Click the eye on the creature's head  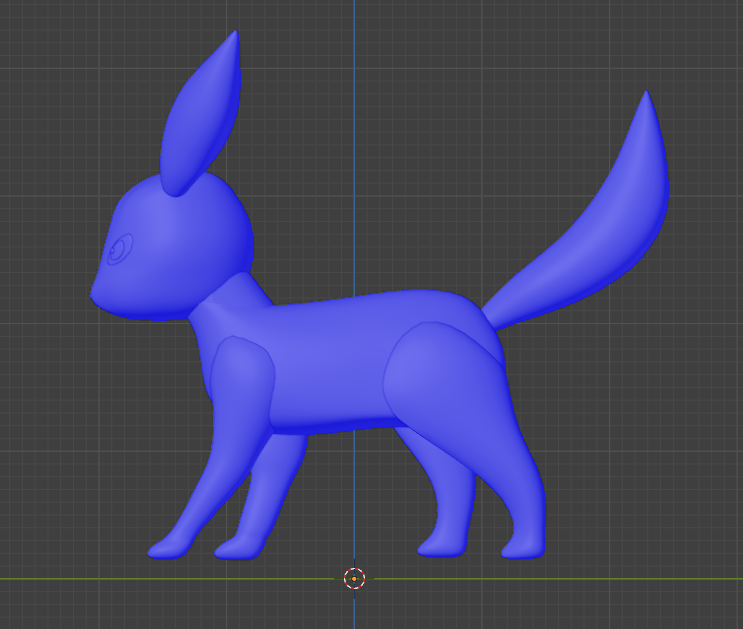(121, 249)
